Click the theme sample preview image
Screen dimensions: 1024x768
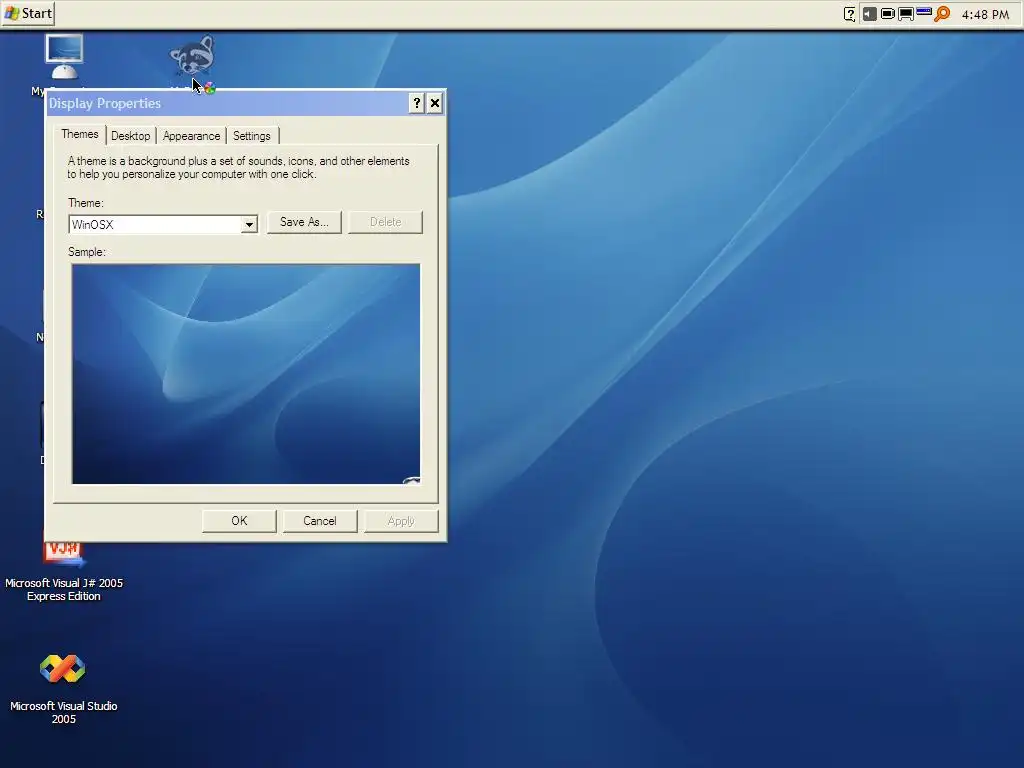[x=246, y=374]
